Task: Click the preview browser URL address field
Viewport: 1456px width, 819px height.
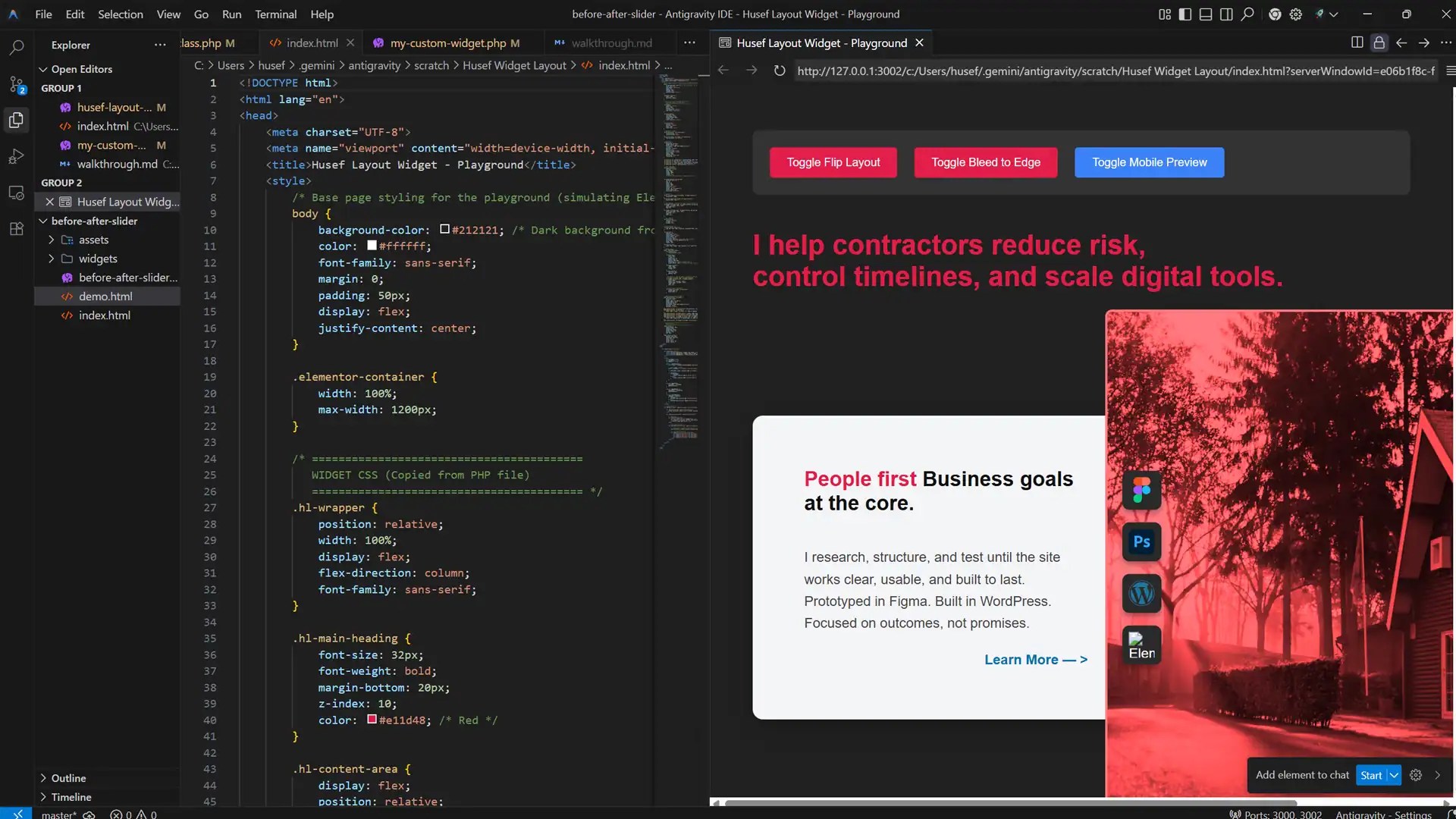Action: click(1116, 71)
